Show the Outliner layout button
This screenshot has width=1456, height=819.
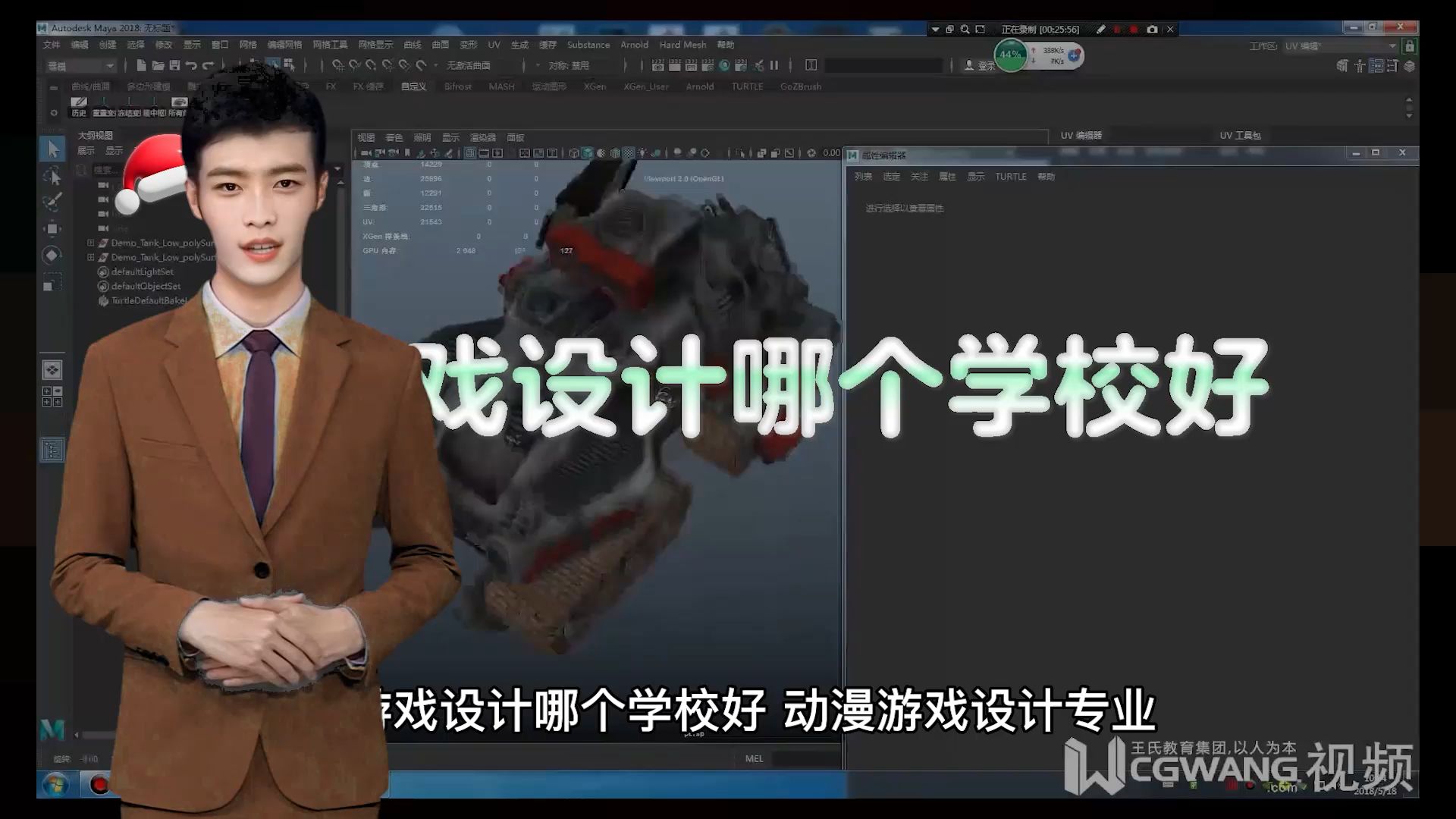52,450
